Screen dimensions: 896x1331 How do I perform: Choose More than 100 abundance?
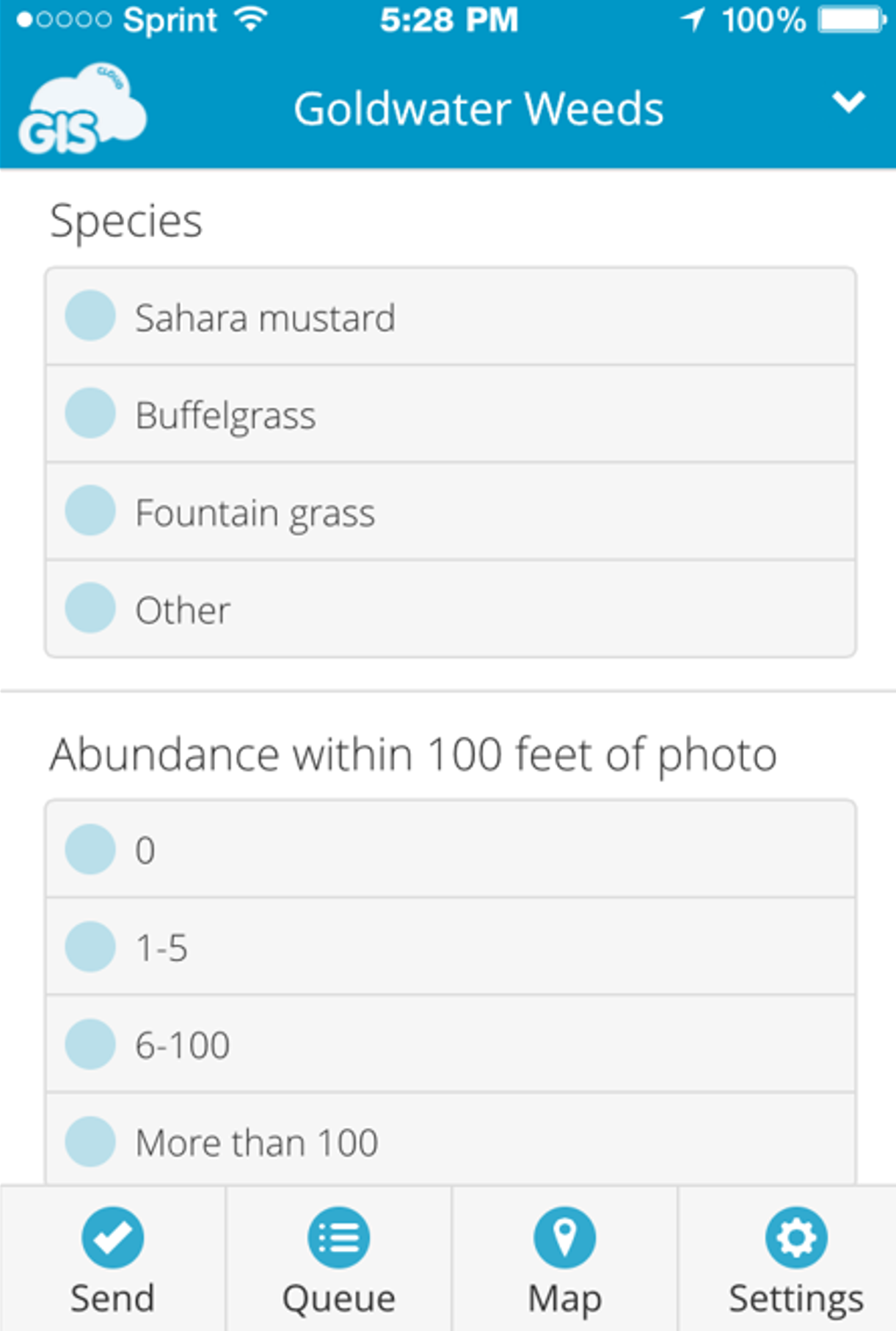point(90,1142)
